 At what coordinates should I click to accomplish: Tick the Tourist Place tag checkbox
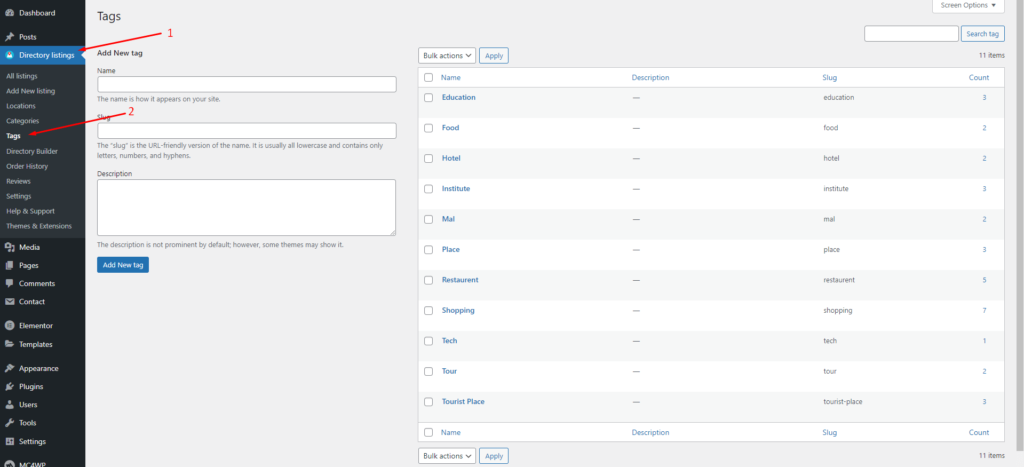pos(428,402)
